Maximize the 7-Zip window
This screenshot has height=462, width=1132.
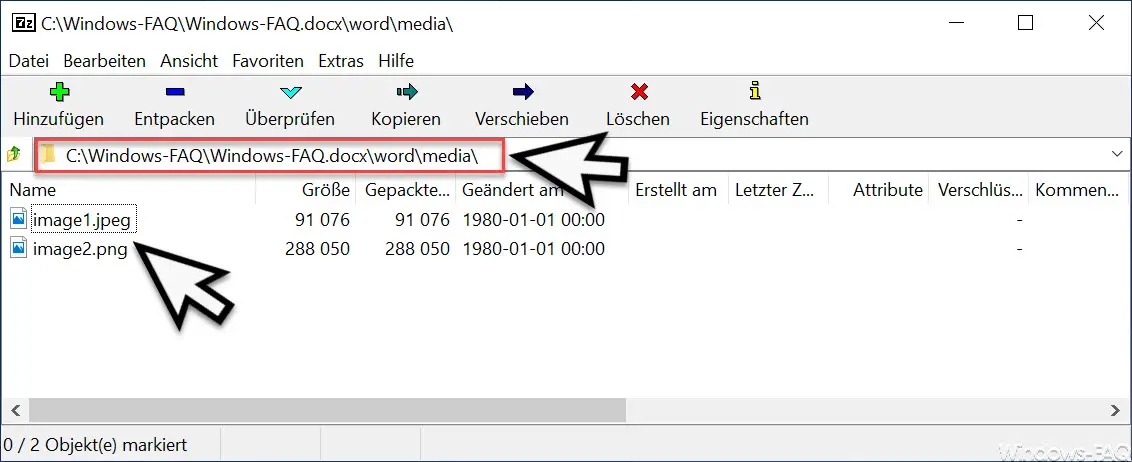pos(1025,23)
